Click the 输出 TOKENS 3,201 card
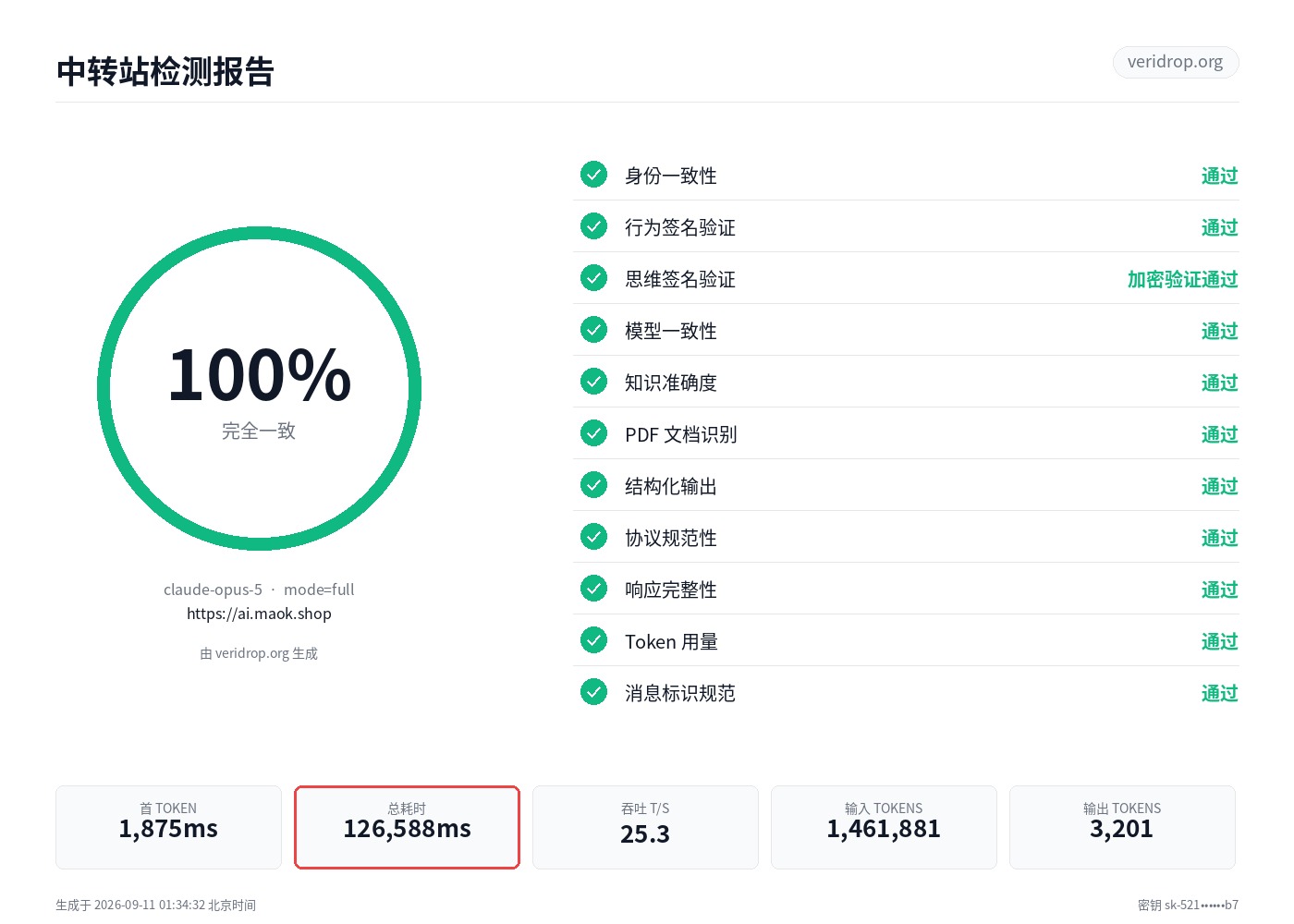Image resolution: width=1294 pixels, height=924 pixels. tap(1122, 827)
